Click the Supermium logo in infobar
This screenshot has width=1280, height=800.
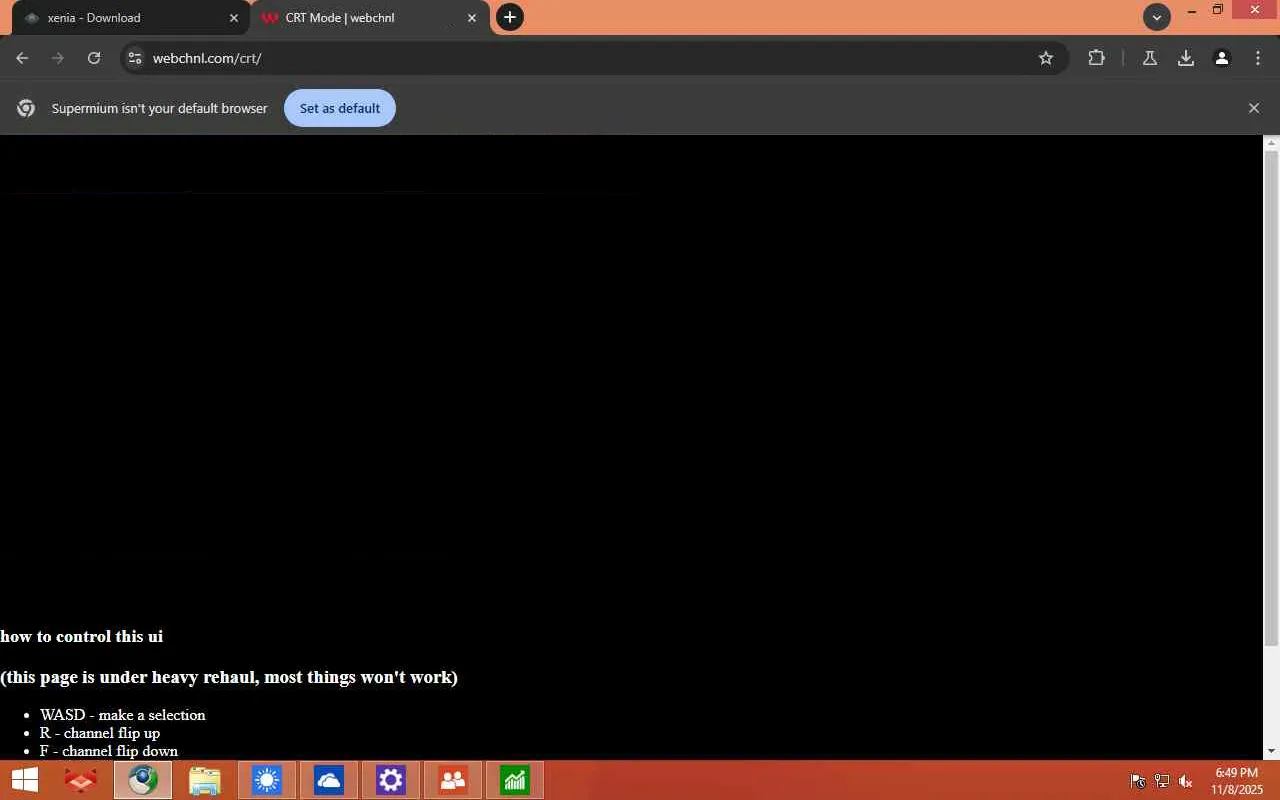pyautogui.click(x=26, y=108)
